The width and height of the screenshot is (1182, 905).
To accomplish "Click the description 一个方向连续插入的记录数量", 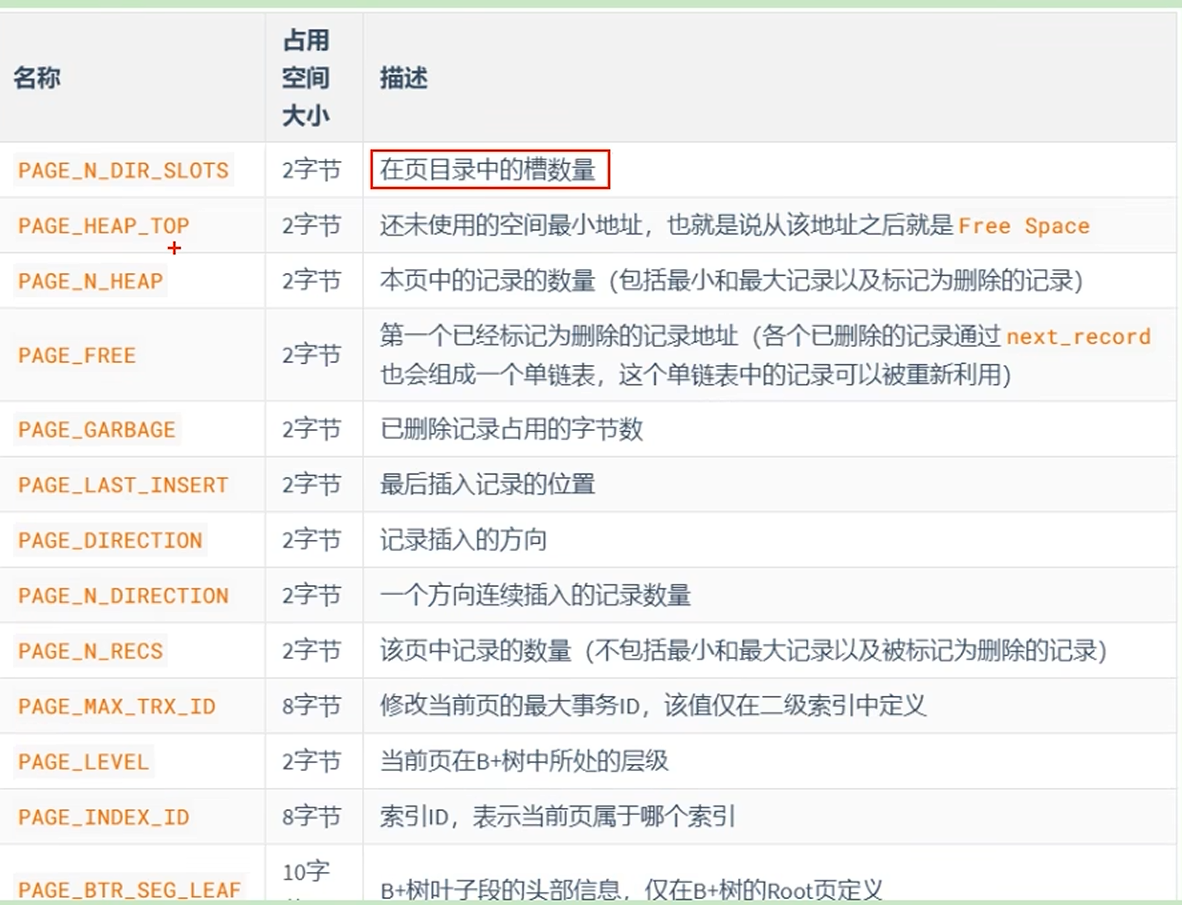I will tap(535, 595).
